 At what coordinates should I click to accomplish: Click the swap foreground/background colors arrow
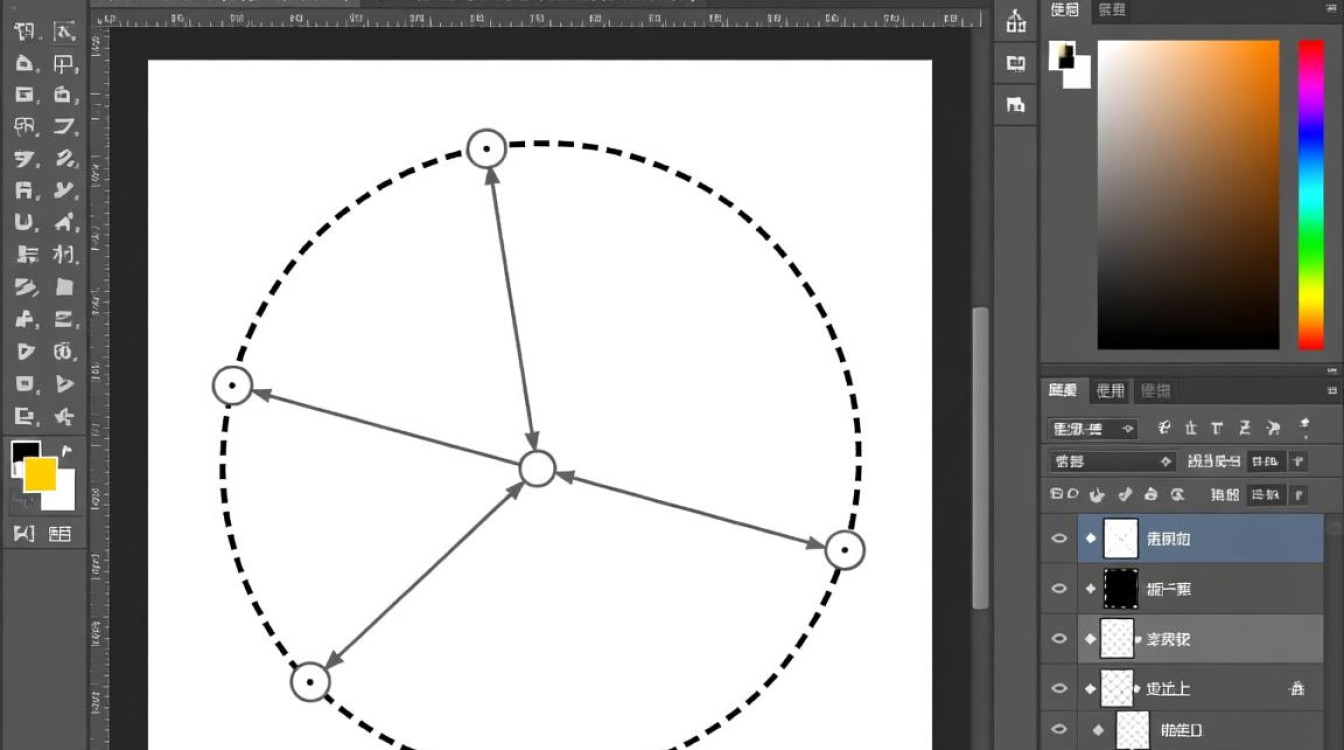[67, 451]
